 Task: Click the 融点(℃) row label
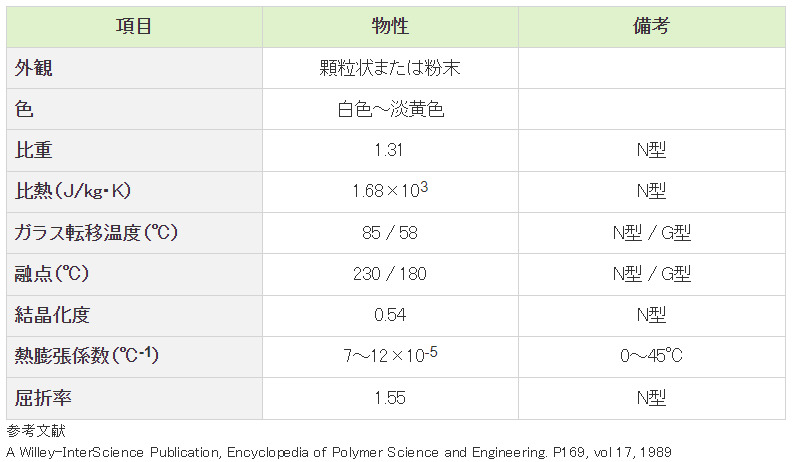tap(52, 274)
